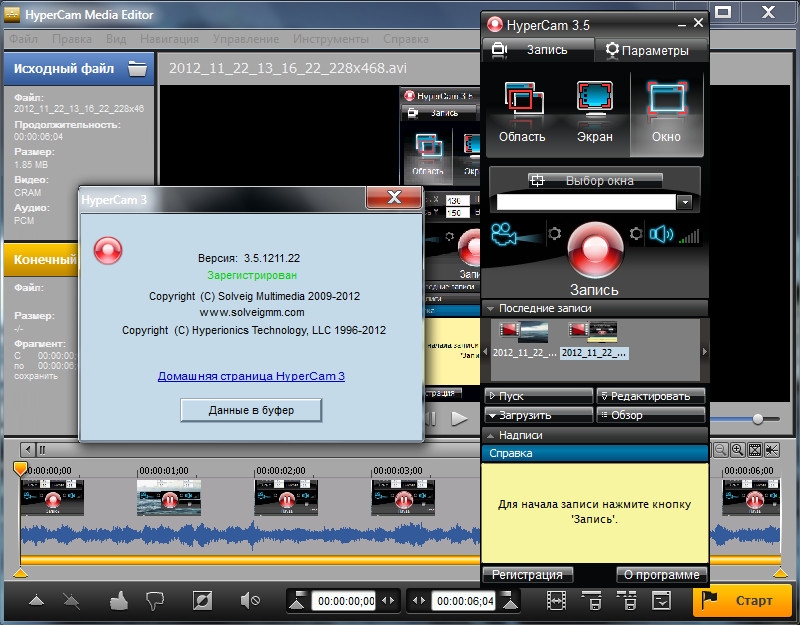Open the Редактировать dropdown button

click(652, 396)
